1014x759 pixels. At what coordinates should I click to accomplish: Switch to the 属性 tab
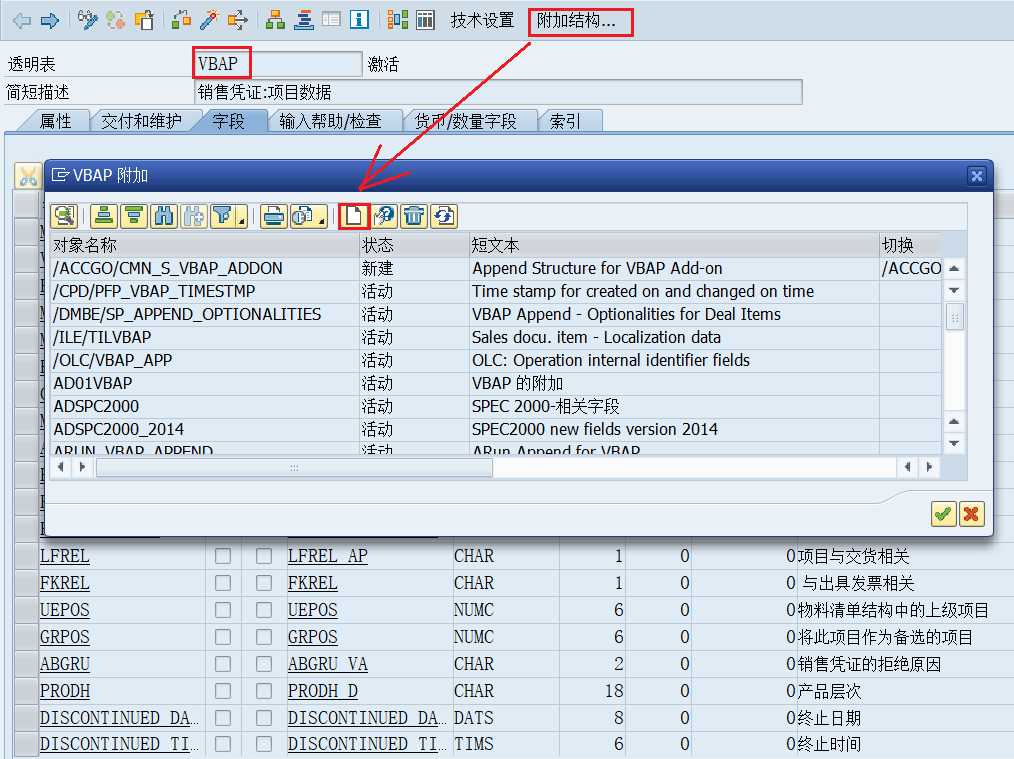coord(55,121)
